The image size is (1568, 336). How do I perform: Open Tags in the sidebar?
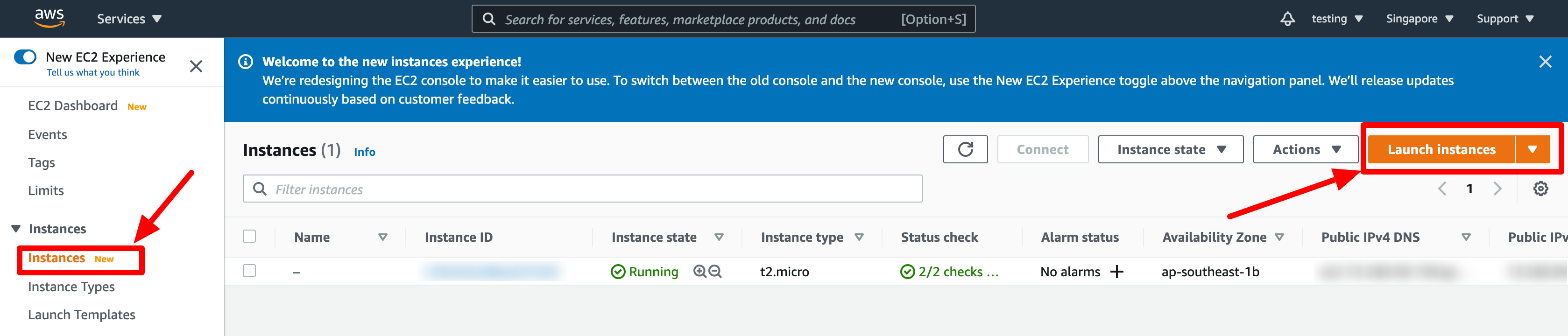click(42, 162)
